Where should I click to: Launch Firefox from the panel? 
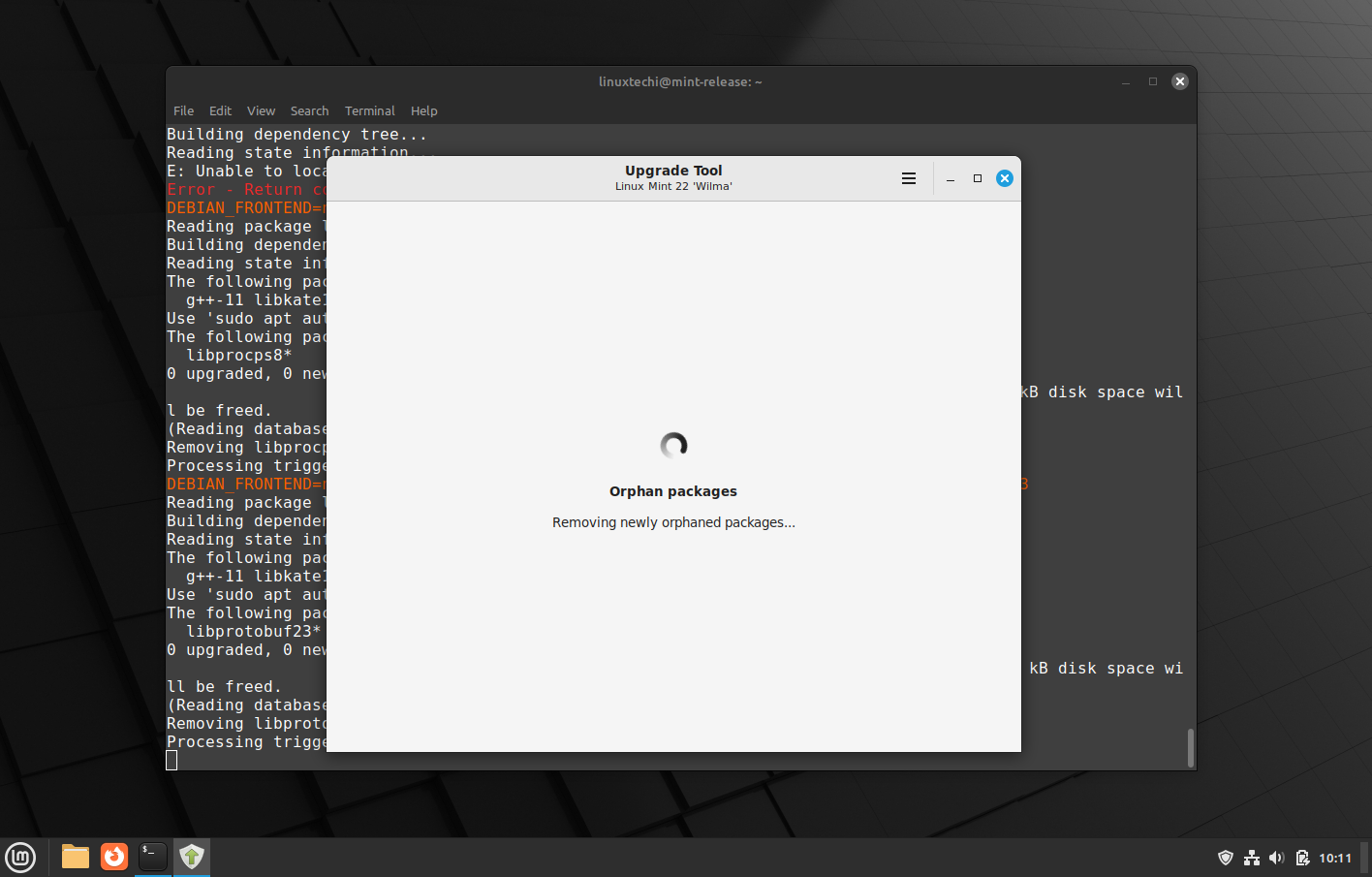tap(114, 857)
